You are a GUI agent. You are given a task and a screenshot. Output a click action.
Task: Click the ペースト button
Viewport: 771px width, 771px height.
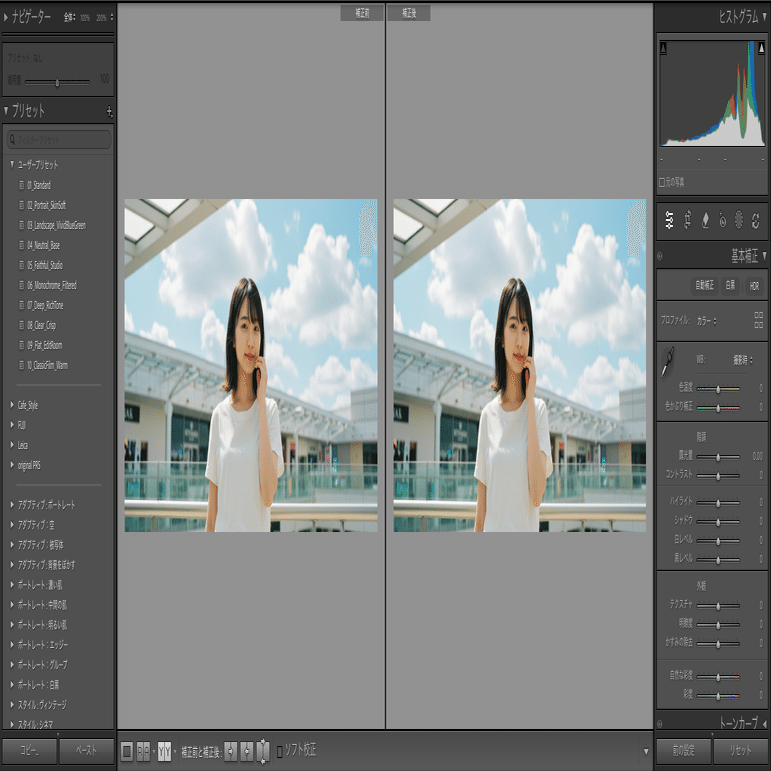coord(87,750)
